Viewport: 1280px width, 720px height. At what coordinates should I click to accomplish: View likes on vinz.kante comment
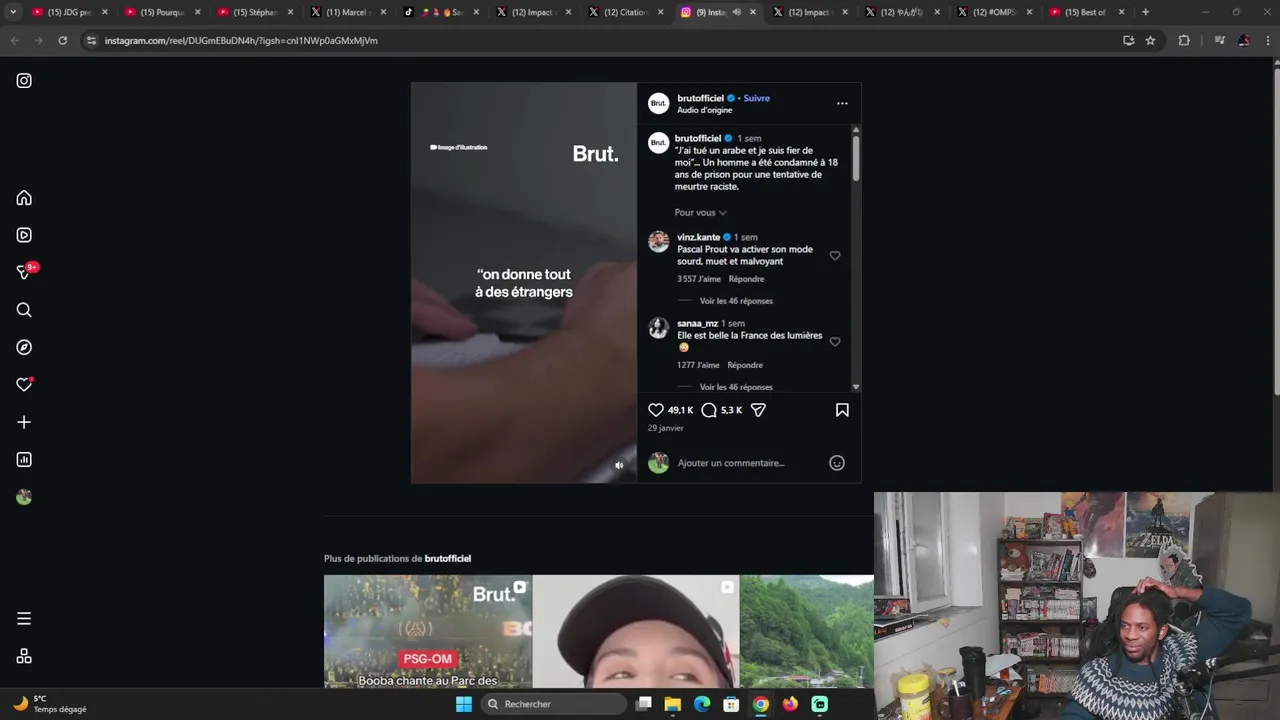pos(699,279)
